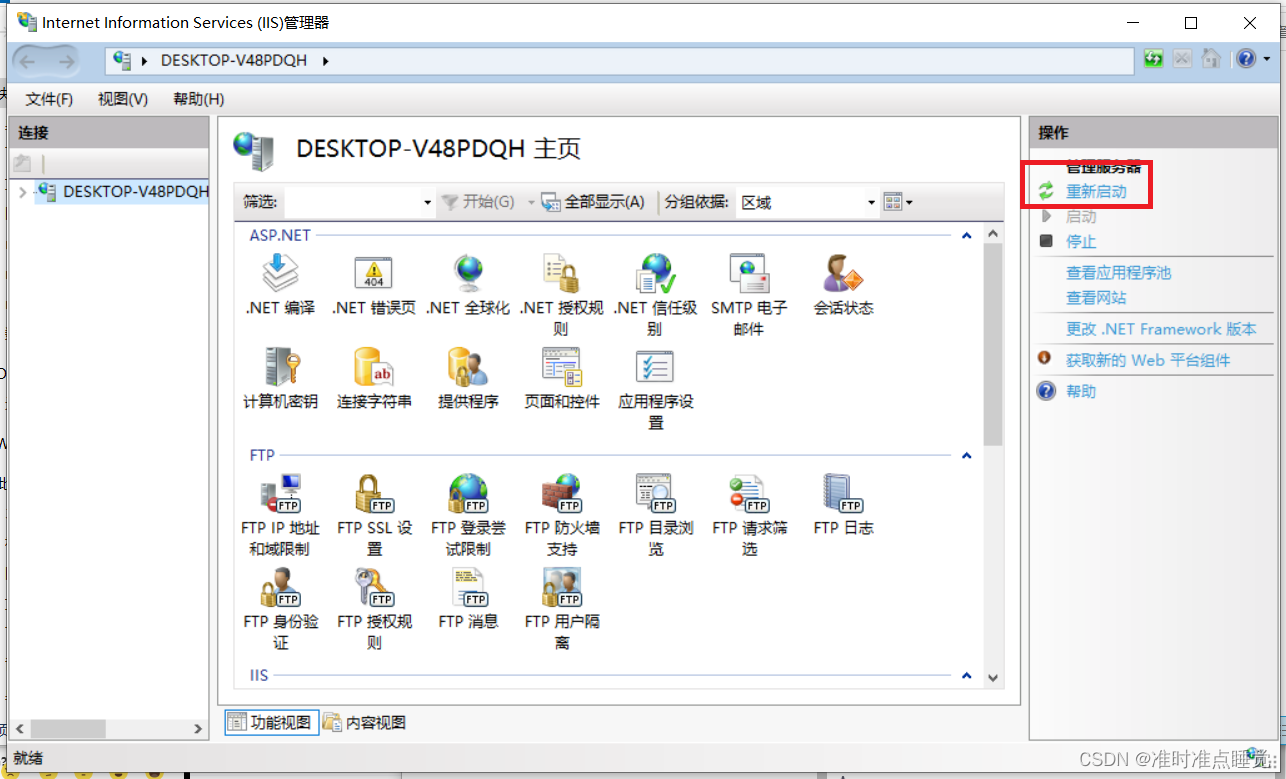Open the 提供程序 feature
The width and height of the screenshot is (1286, 779).
click(x=468, y=378)
